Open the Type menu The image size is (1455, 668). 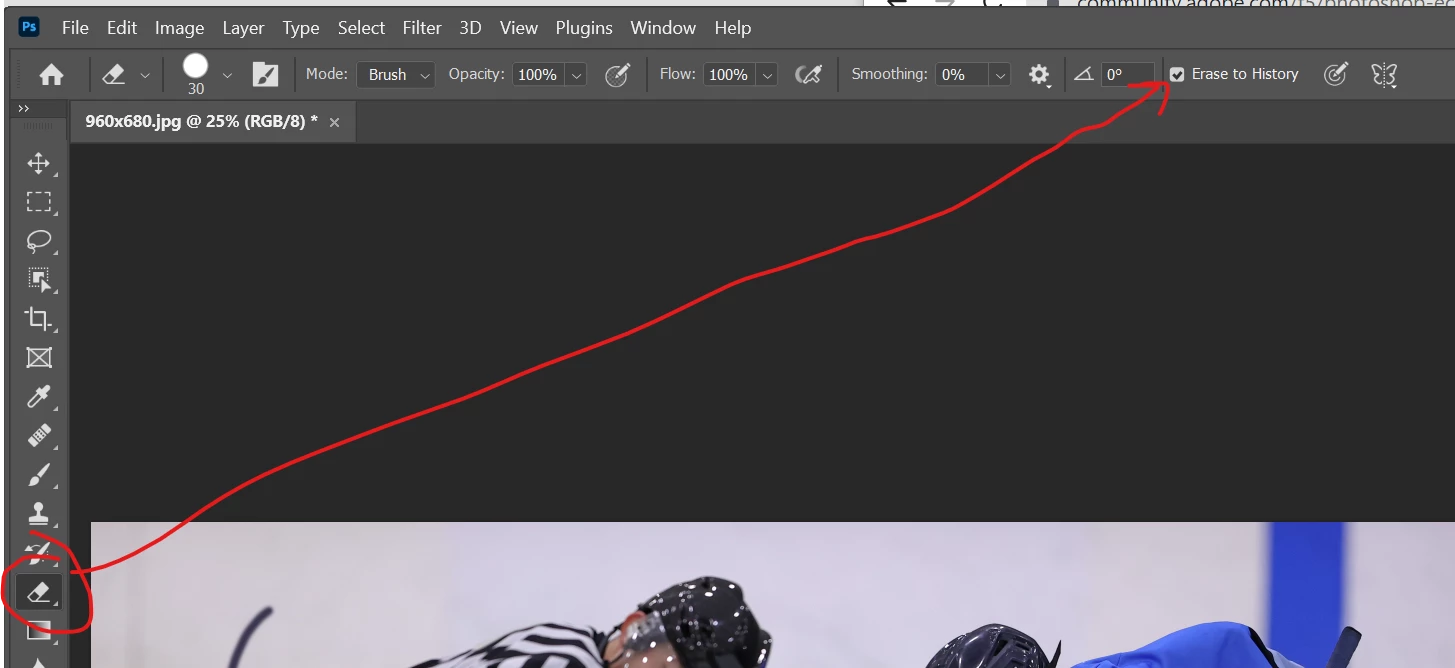(x=301, y=28)
